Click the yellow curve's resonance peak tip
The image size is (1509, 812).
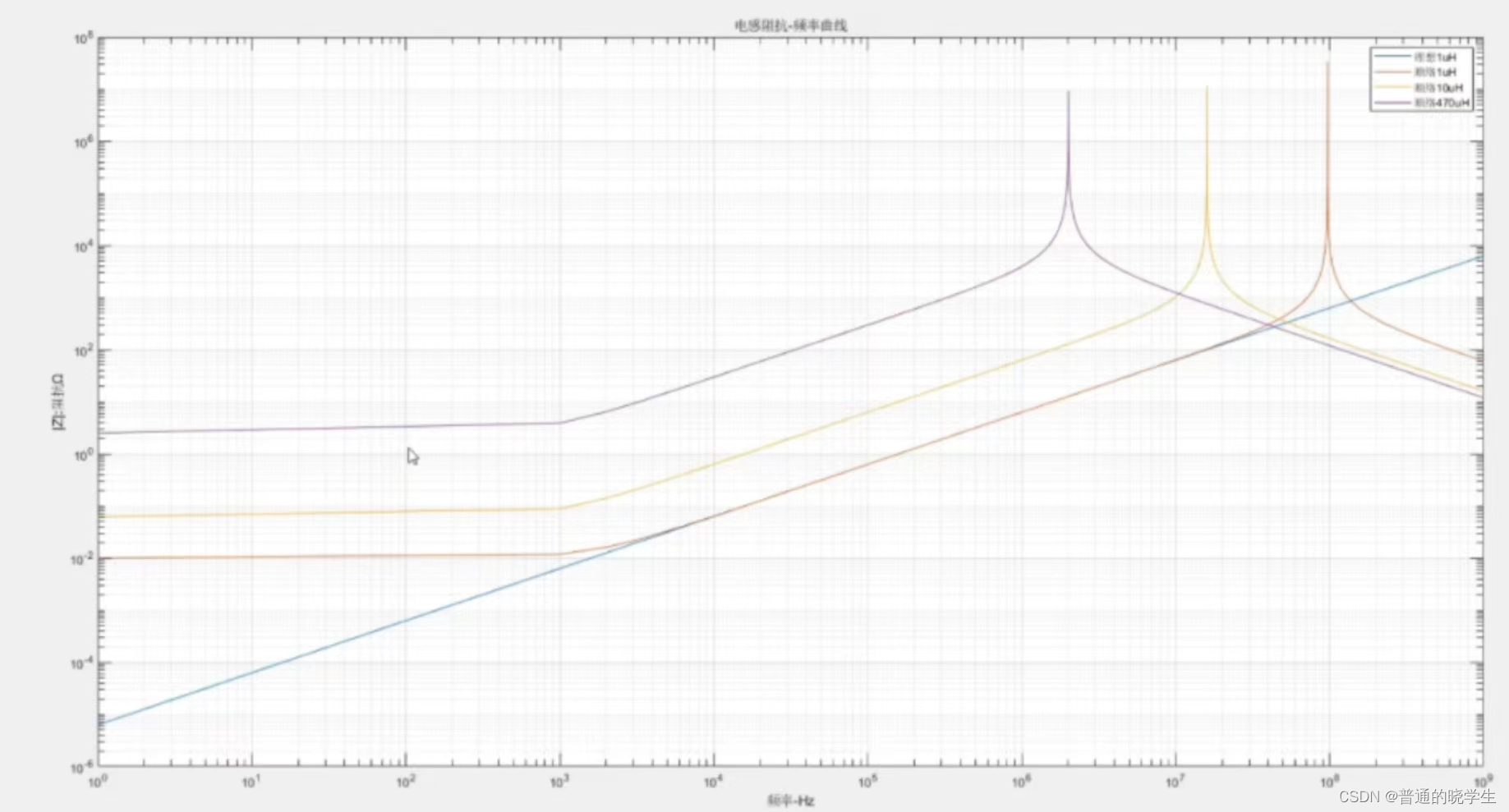coord(1207,88)
